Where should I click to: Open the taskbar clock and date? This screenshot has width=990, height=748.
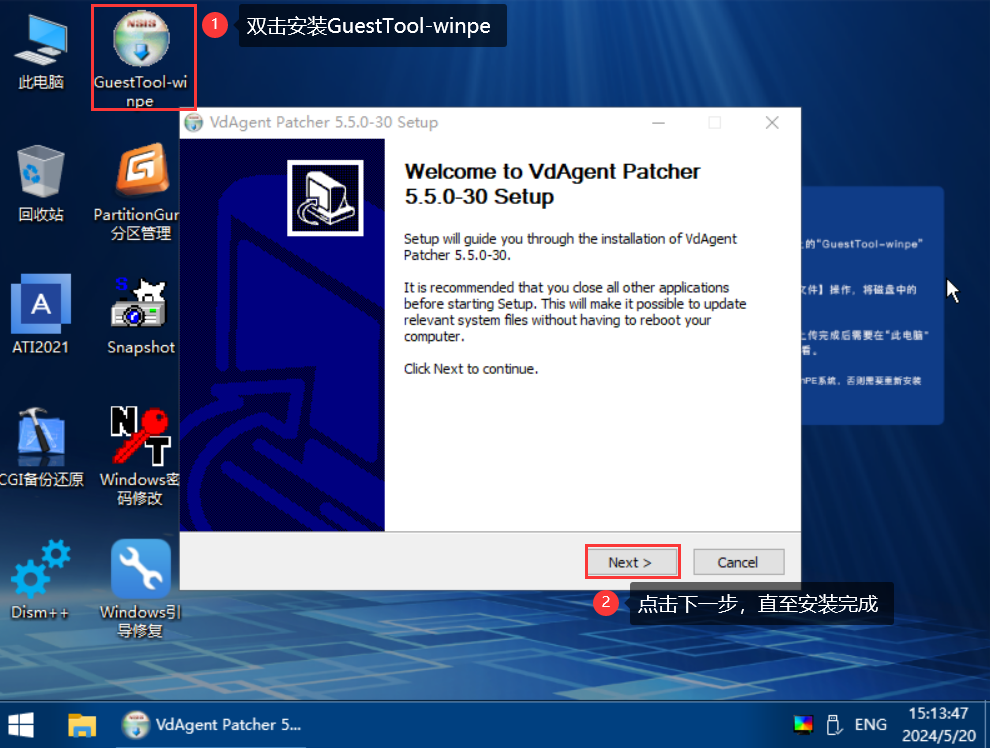(938, 724)
